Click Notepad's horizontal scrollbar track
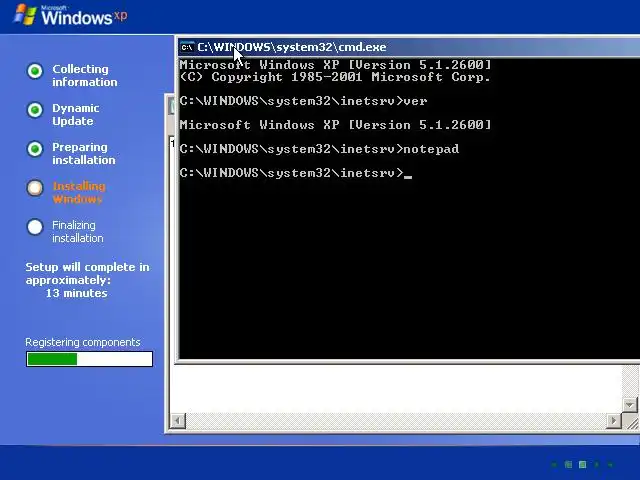640x480 pixels. click(x=396, y=420)
